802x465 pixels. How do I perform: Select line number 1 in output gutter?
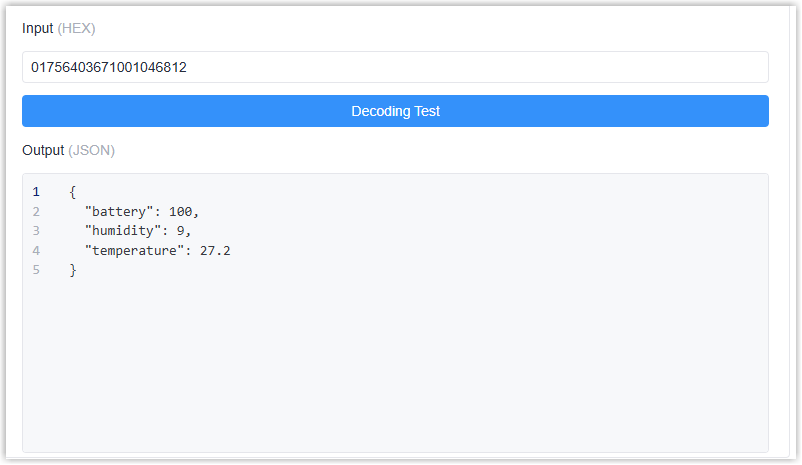(x=36, y=191)
